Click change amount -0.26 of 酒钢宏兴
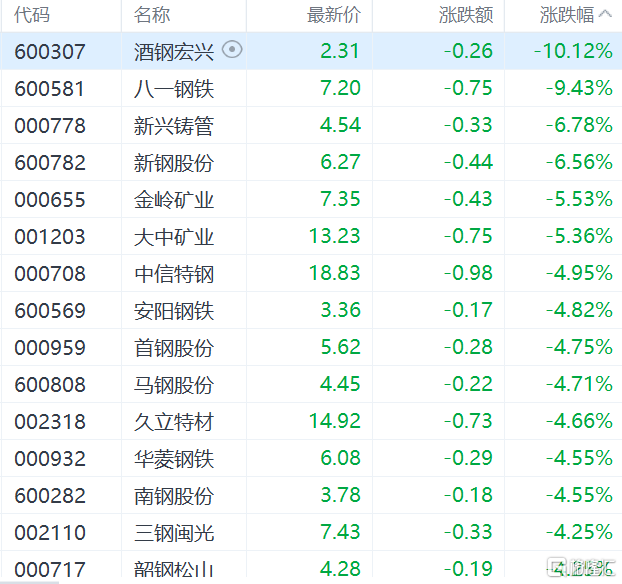Screen dimensions: 622x584 tap(468, 51)
